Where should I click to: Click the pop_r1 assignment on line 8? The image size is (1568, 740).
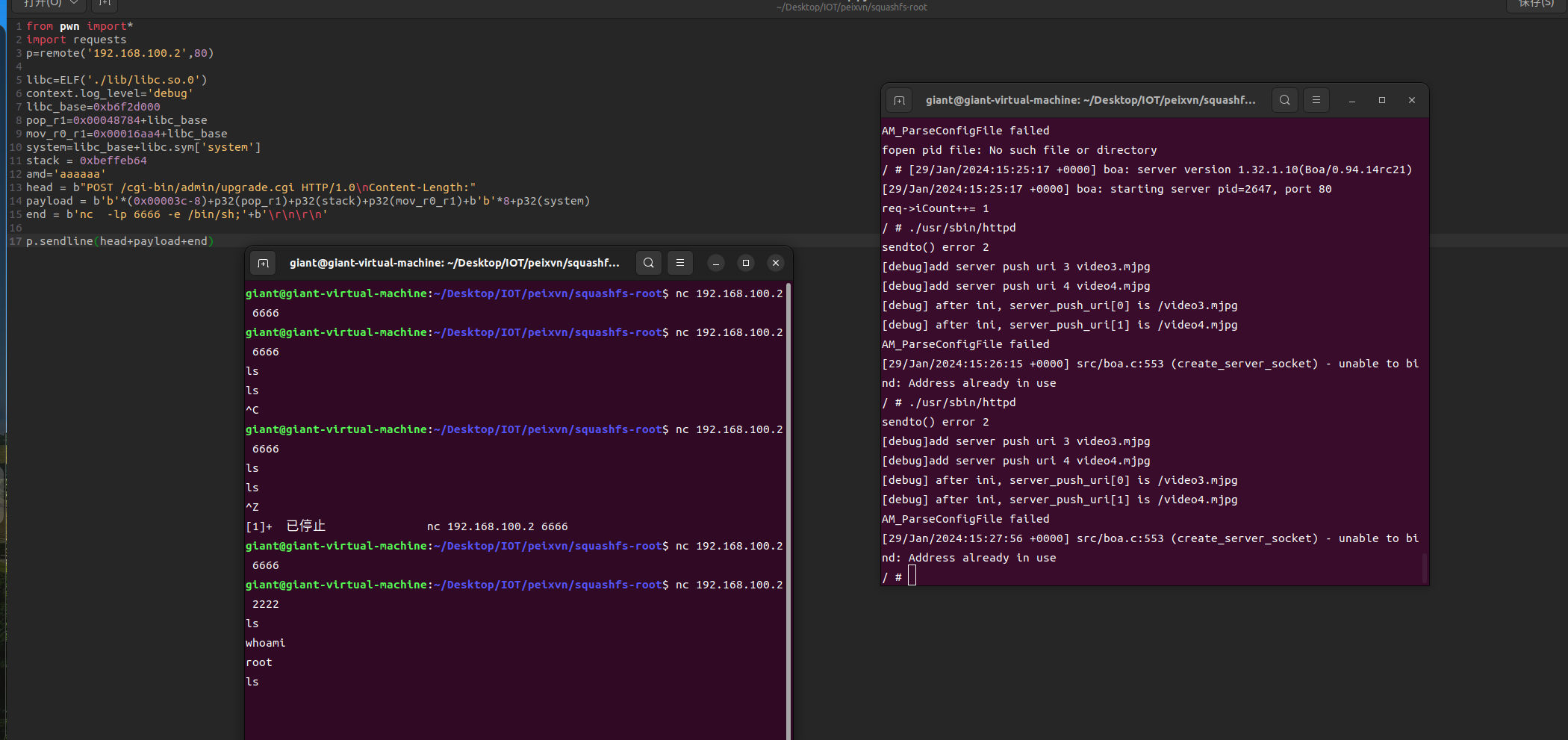116,120
